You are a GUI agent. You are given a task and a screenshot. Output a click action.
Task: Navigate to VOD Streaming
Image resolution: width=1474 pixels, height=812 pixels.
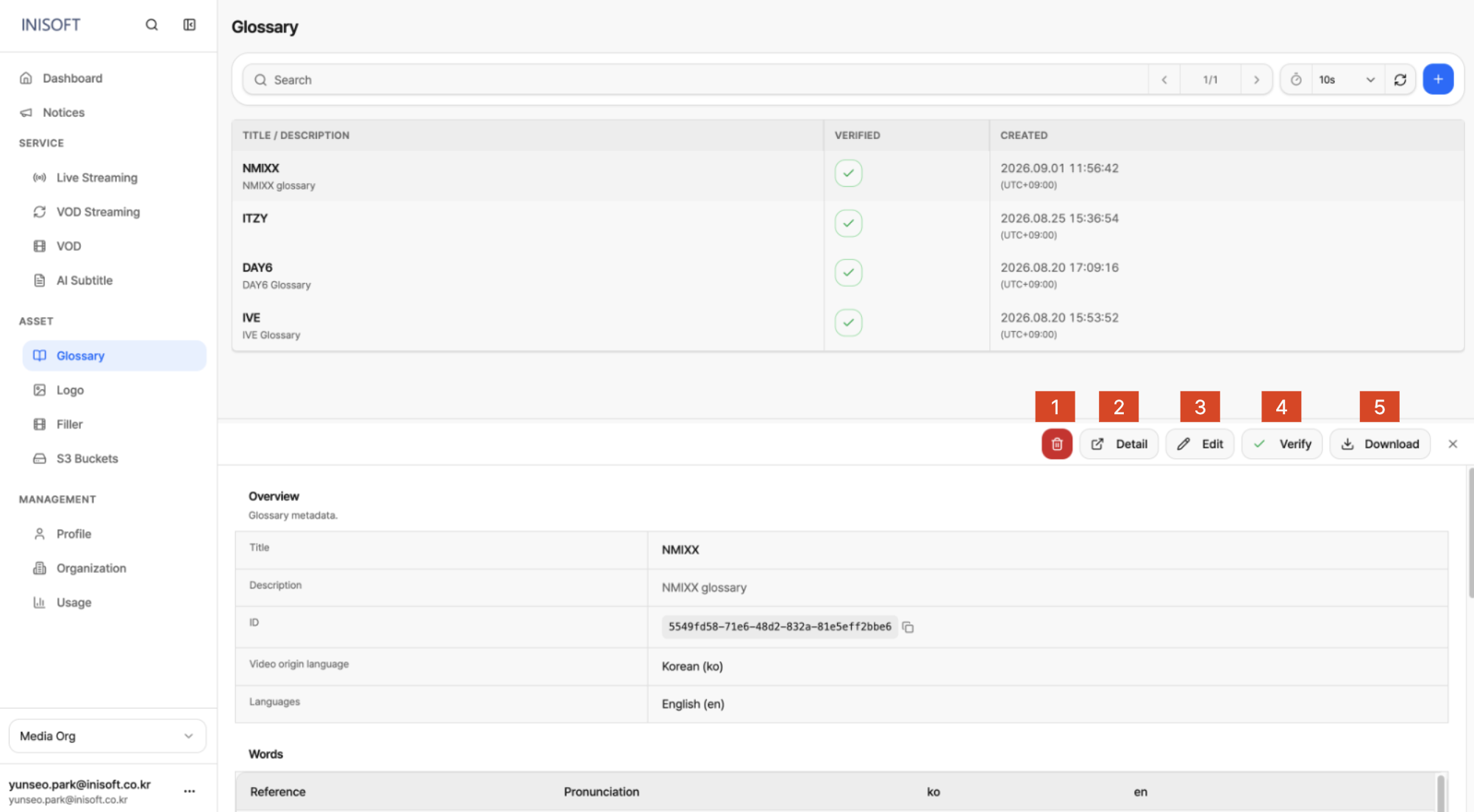pos(98,212)
